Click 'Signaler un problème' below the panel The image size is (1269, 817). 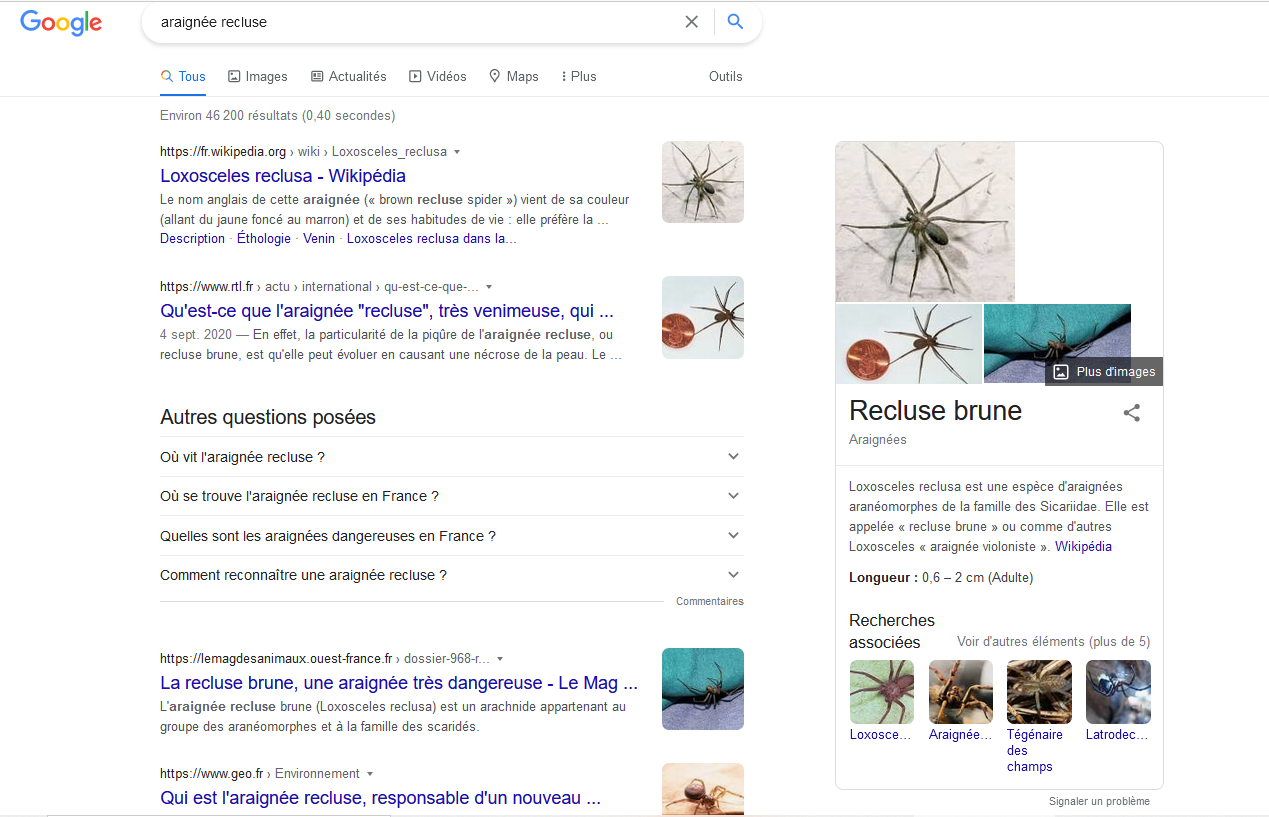pyautogui.click(x=1099, y=802)
